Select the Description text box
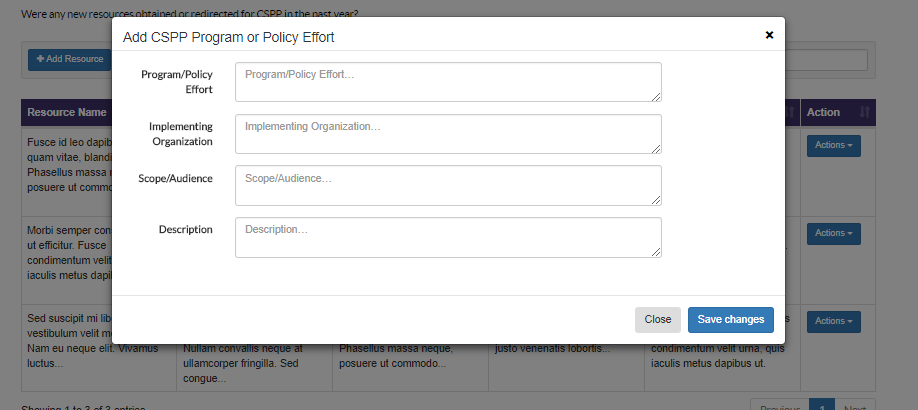The image size is (918, 410). click(x=448, y=237)
